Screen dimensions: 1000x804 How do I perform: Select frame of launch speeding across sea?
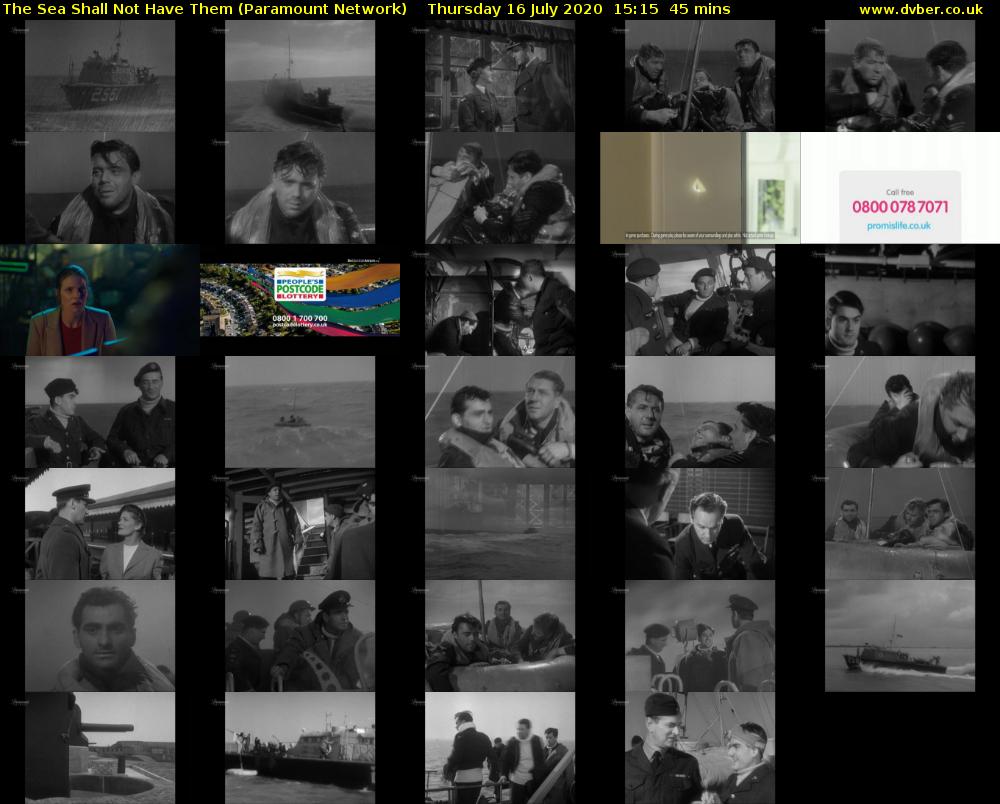tap(900, 636)
